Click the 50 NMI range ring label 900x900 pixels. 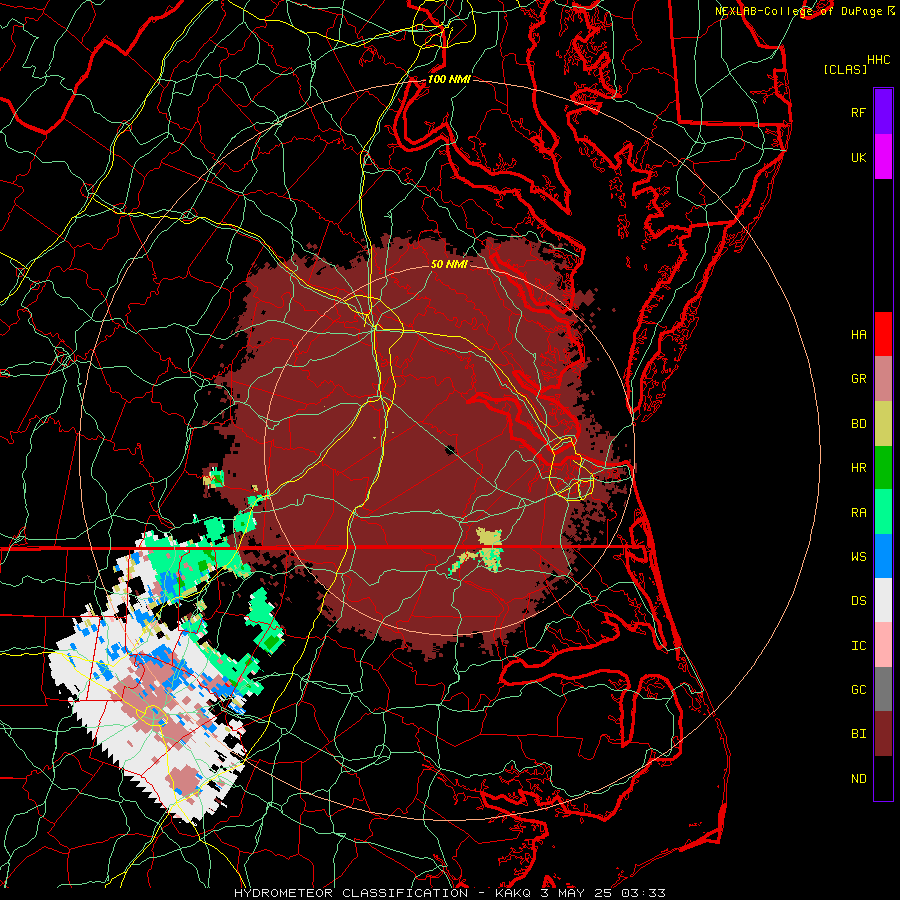point(449,264)
